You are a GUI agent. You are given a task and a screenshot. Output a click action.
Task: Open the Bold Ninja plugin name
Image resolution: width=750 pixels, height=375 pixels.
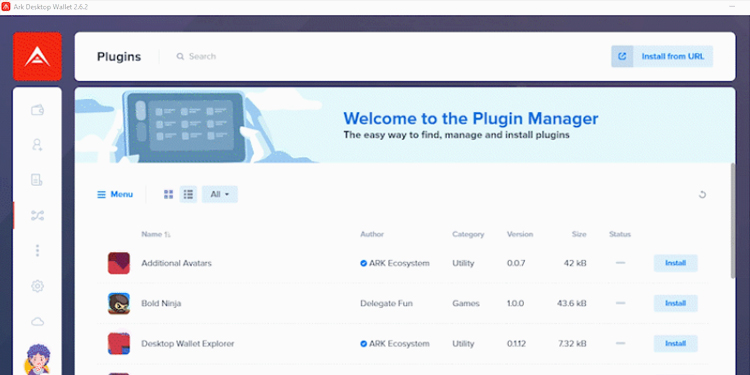161,303
